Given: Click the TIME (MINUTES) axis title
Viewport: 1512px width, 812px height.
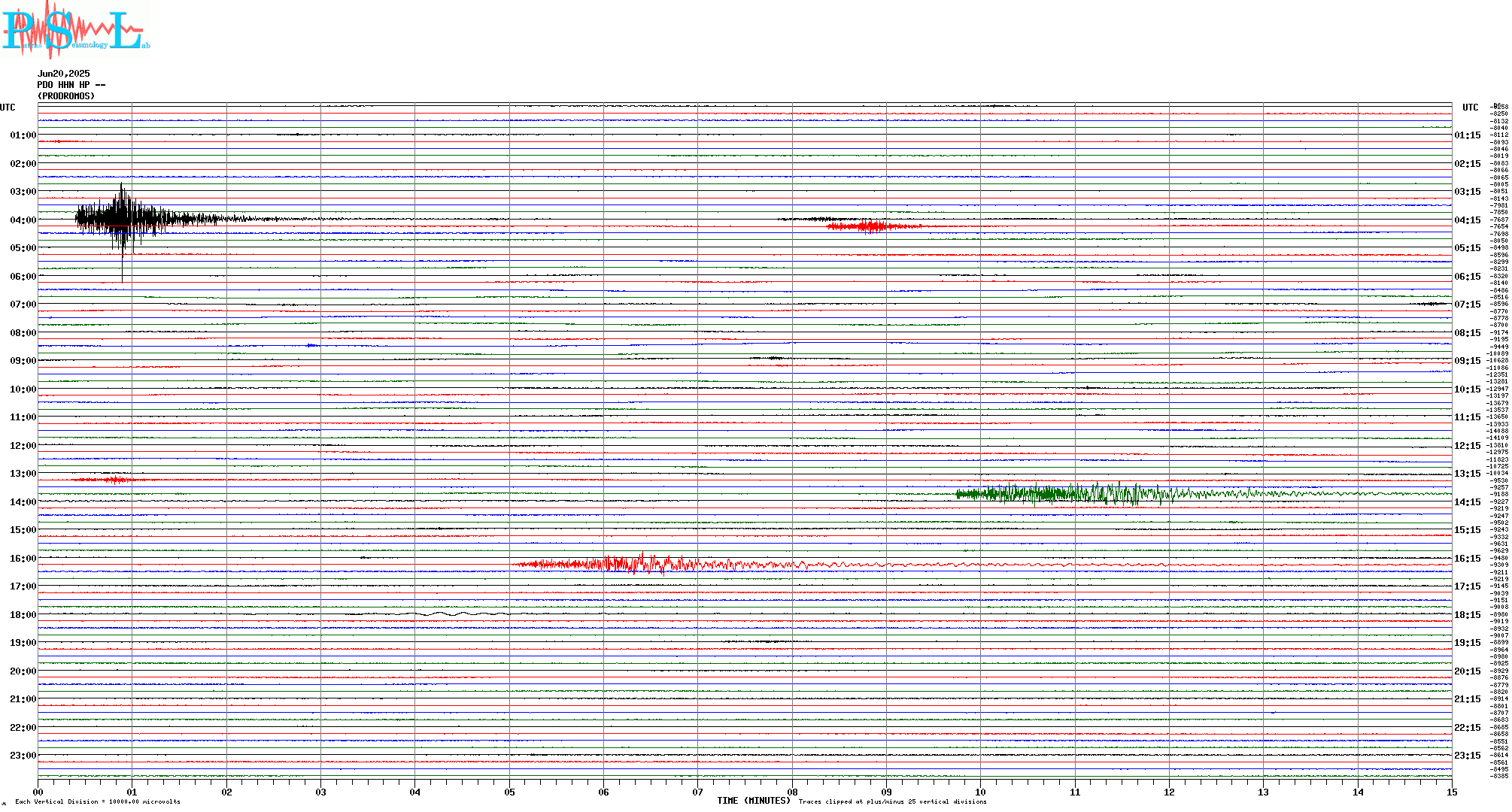Looking at the screenshot, I should point(754,801).
